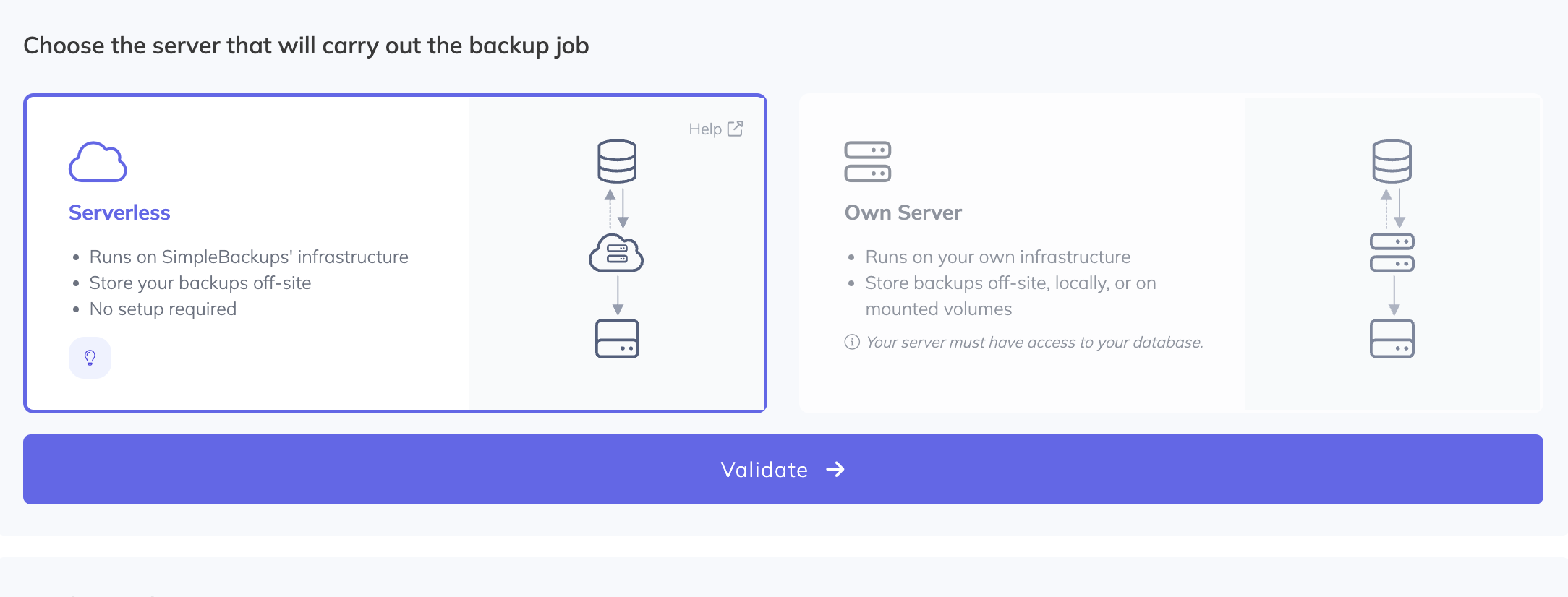Click the lightbulb tip icon under Serverless

point(90,358)
